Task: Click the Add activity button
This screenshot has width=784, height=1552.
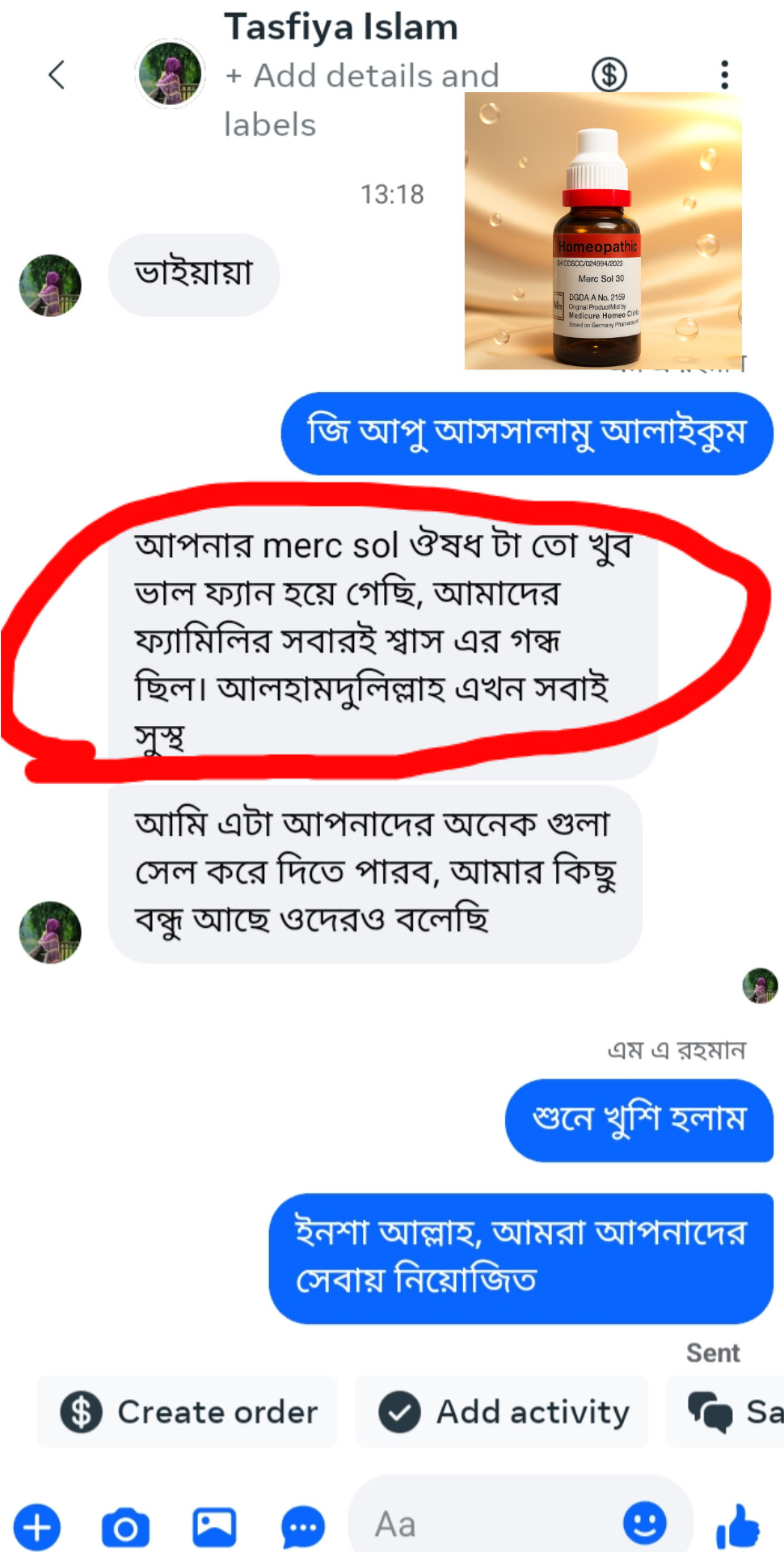Action: coord(502,1412)
